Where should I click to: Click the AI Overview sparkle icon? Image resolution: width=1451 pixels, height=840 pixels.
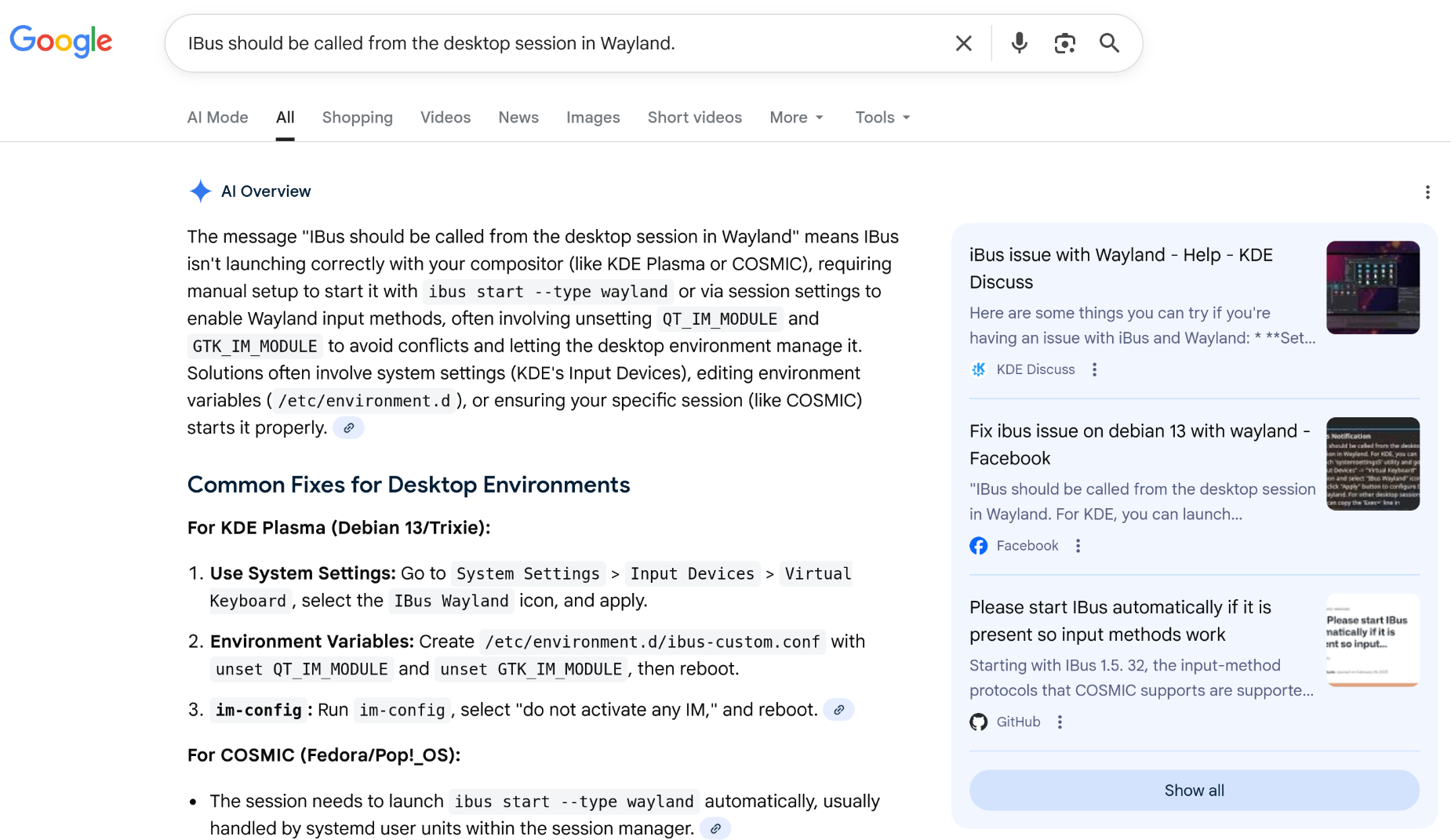201,191
